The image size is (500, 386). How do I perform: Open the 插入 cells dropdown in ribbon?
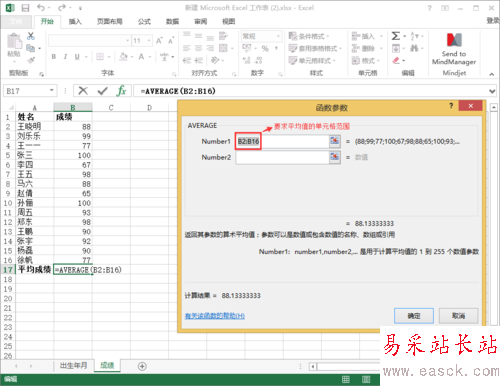[367, 36]
